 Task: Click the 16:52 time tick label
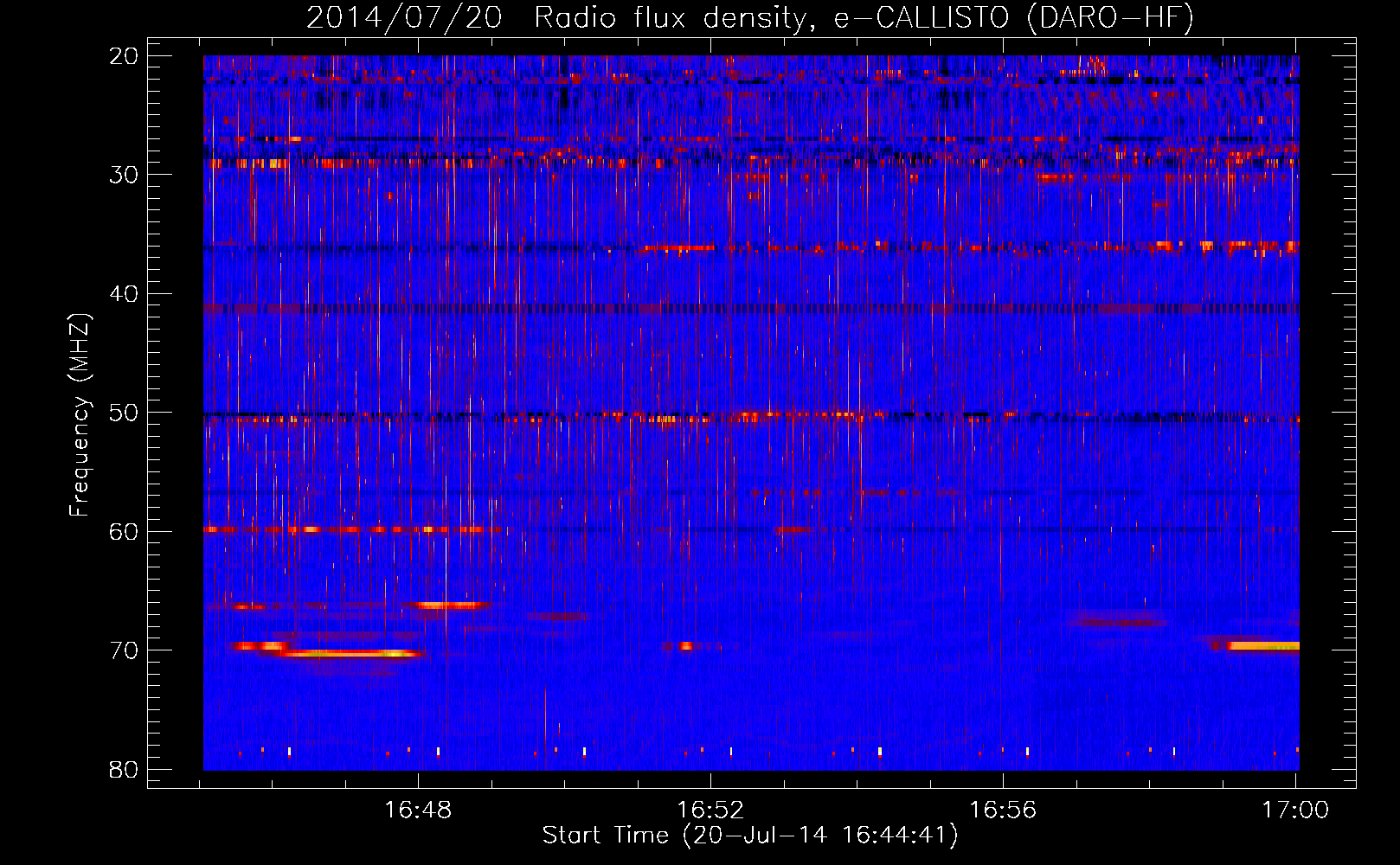click(710, 811)
